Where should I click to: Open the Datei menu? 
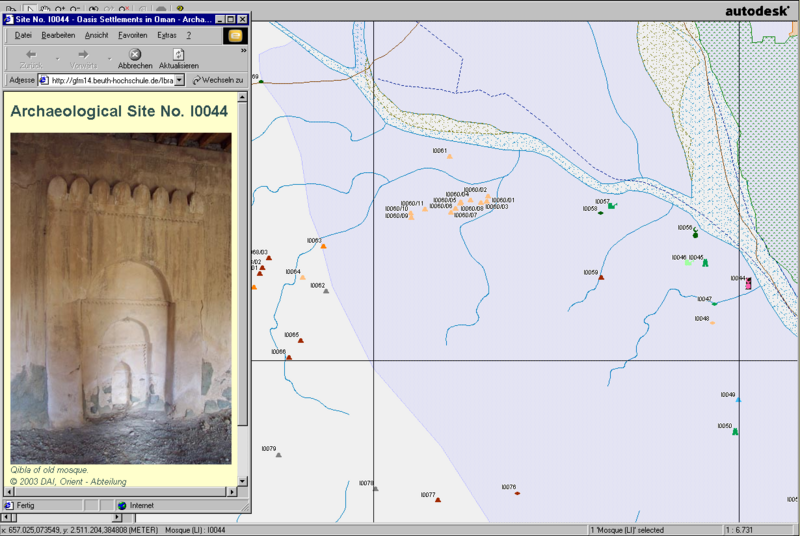point(23,35)
